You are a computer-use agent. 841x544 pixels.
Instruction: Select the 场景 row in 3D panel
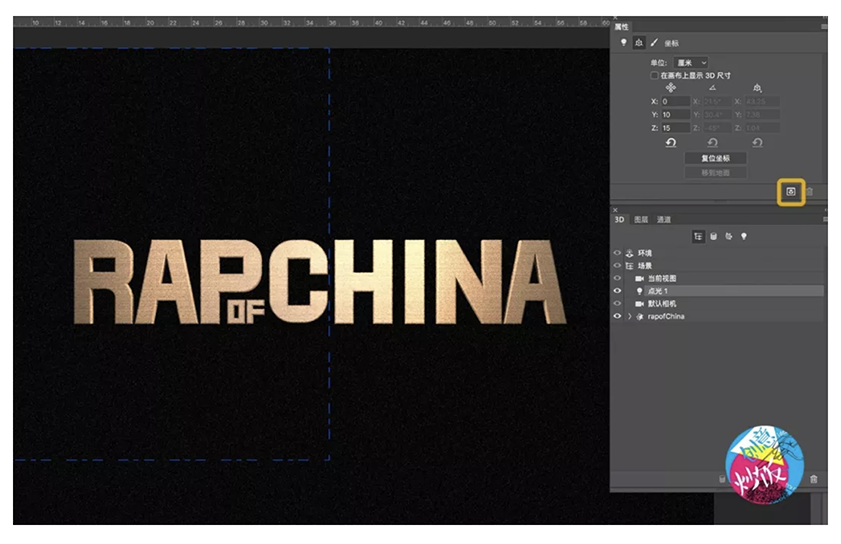pyautogui.click(x=718, y=266)
